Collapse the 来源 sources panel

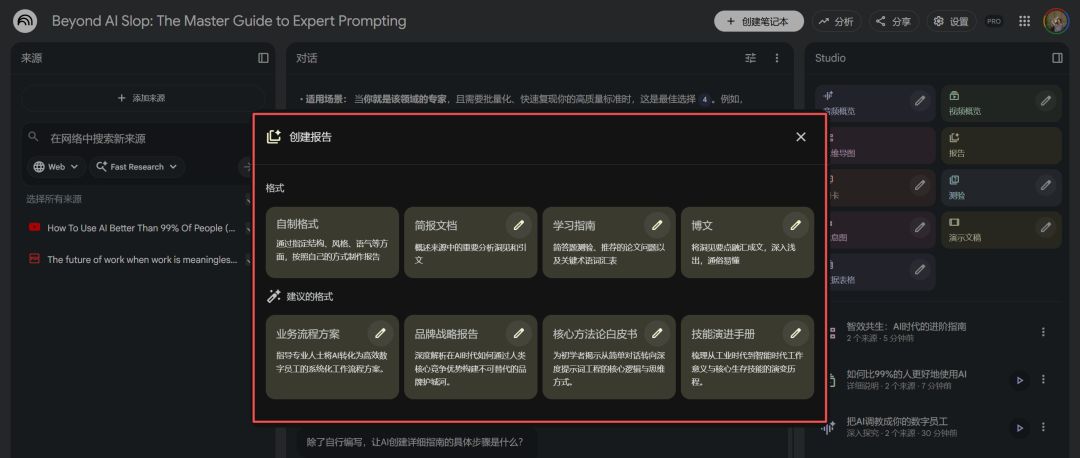coord(263,58)
